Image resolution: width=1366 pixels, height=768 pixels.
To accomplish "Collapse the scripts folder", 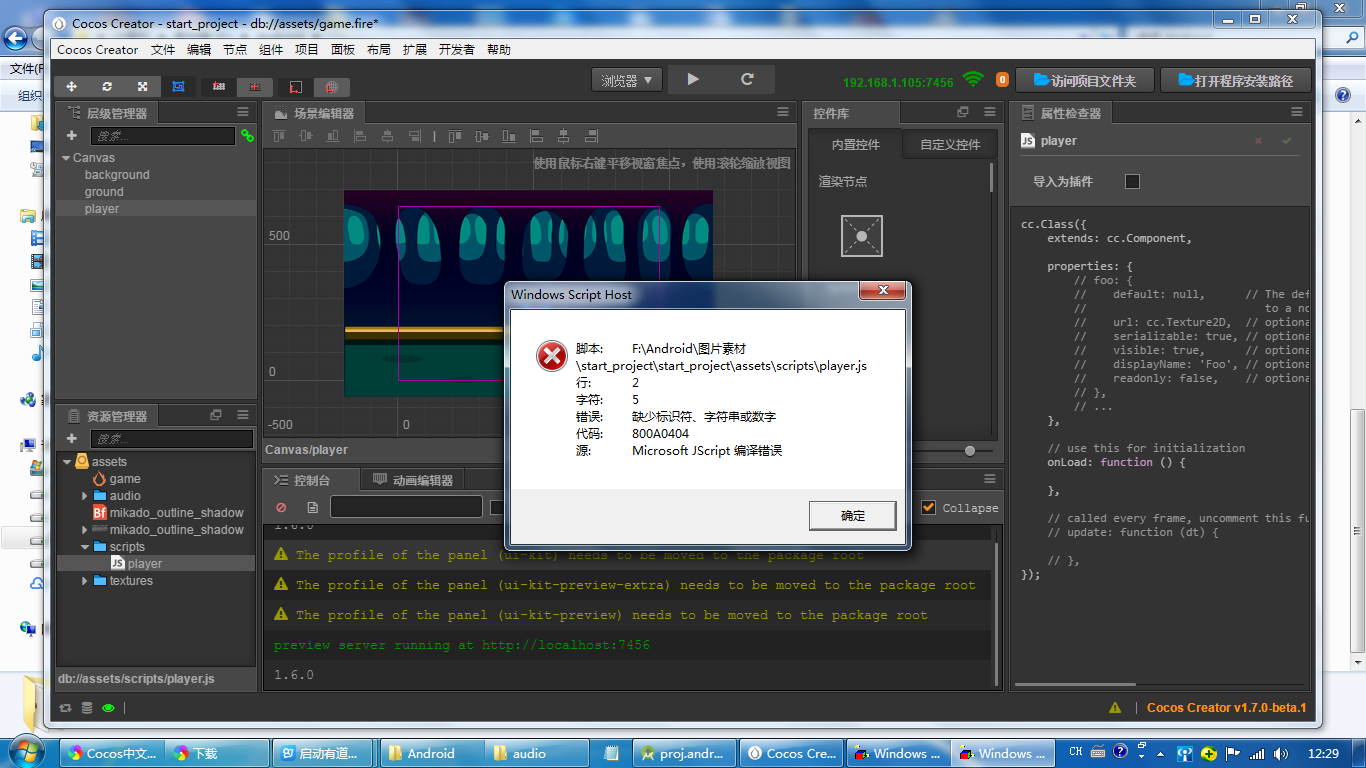I will tap(85, 547).
